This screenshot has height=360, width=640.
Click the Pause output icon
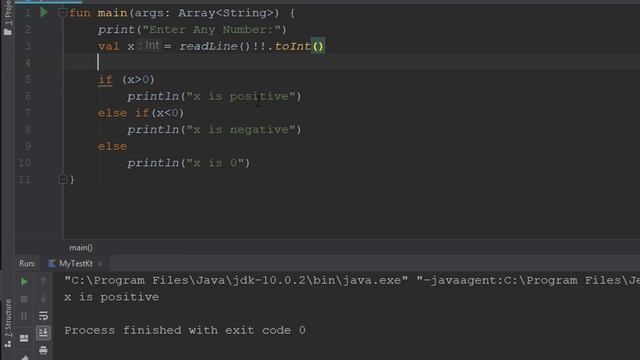pos(24,316)
